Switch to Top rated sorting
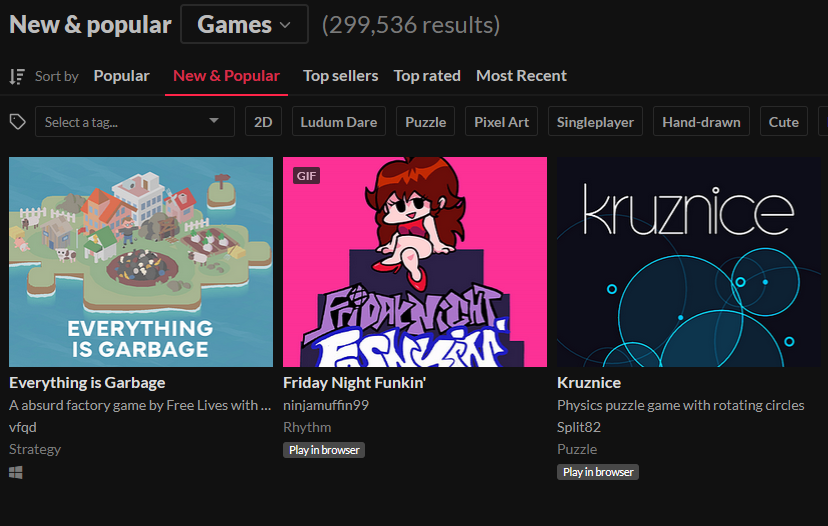828x526 pixels. pyautogui.click(x=427, y=76)
